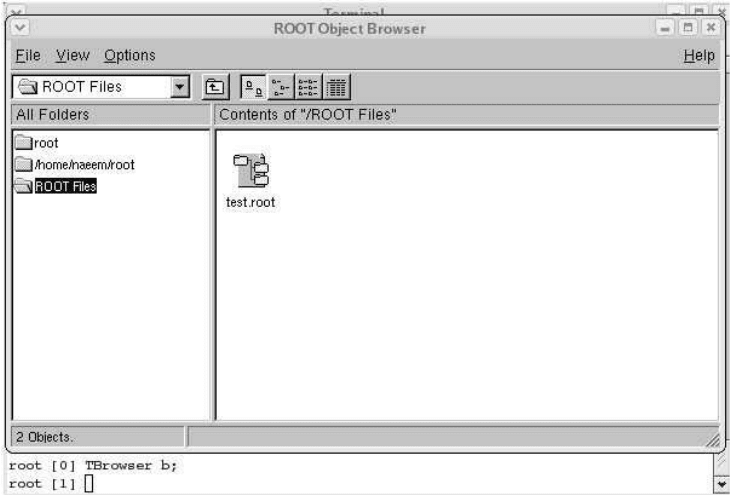Image resolution: width=730 pixels, height=495 pixels.
Task: Open the ROOT Files path dropdown arrow
Action: 181,86
